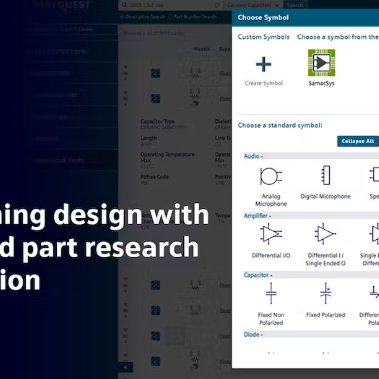Click the Collapse All button
Viewport: 379px width, 379px height.
(x=358, y=141)
